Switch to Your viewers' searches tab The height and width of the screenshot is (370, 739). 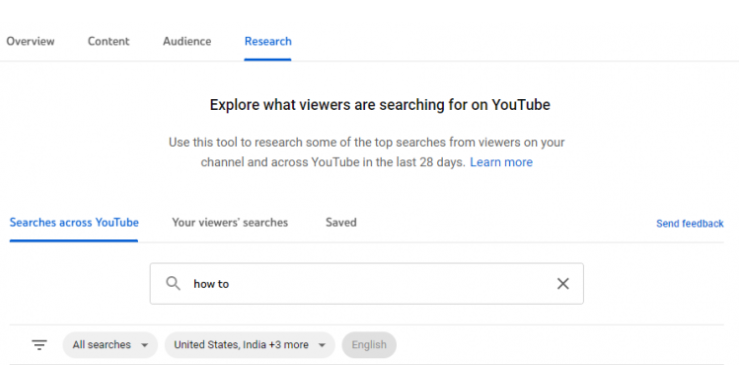click(x=230, y=222)
